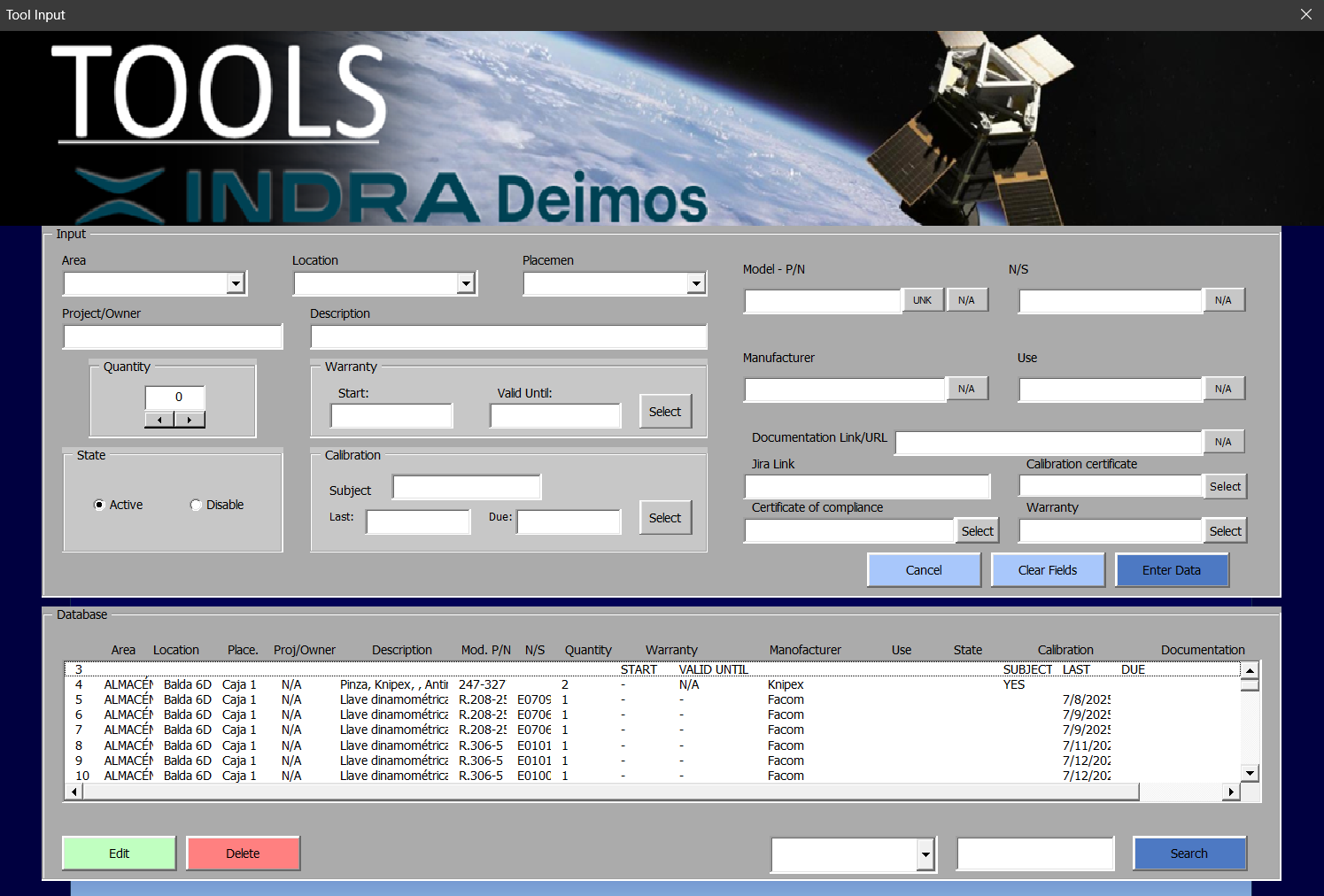
Task: Open the Area dropdown list
Action: [x=236, y=283]
